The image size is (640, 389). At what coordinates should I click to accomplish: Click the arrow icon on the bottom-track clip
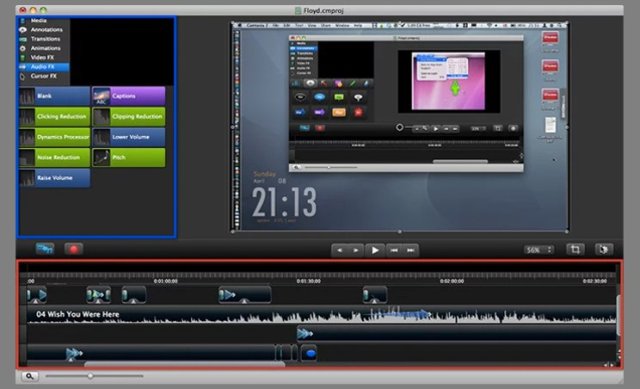coord(74,353)
